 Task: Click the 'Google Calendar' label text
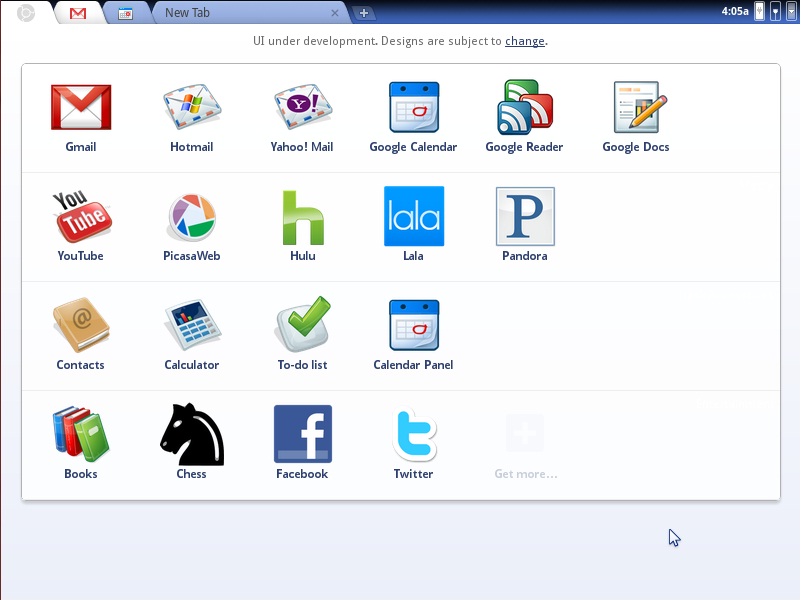[413, 147]
